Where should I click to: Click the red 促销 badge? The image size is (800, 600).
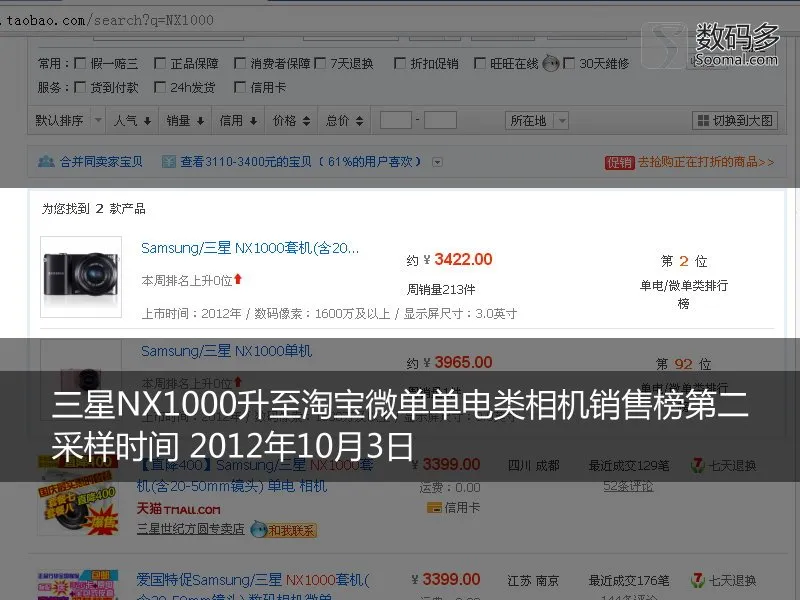(x=619, y=162)
